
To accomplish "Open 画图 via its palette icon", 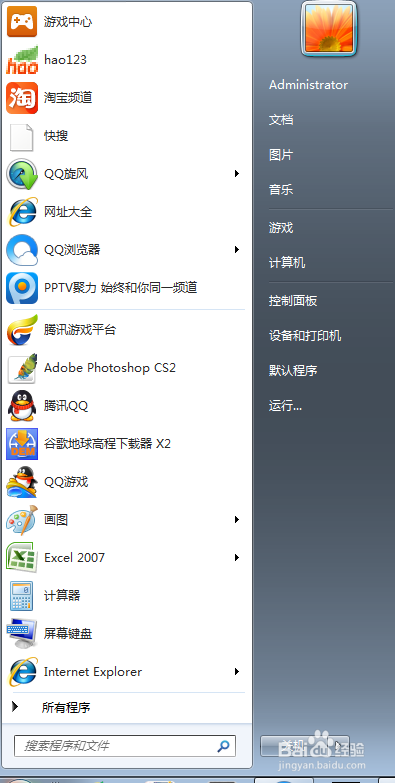I will coord(22,520).
